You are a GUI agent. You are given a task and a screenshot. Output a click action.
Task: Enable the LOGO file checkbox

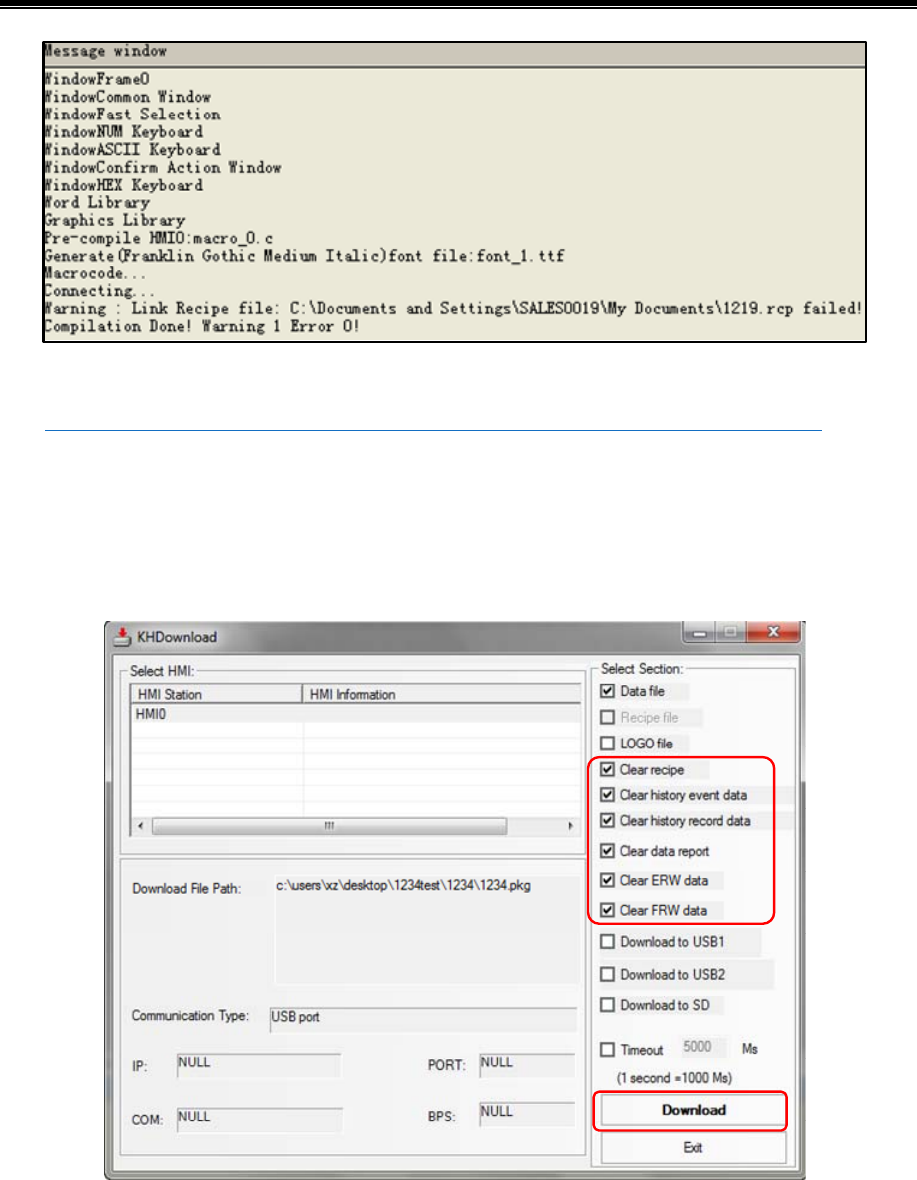click(x=608, y=744)
